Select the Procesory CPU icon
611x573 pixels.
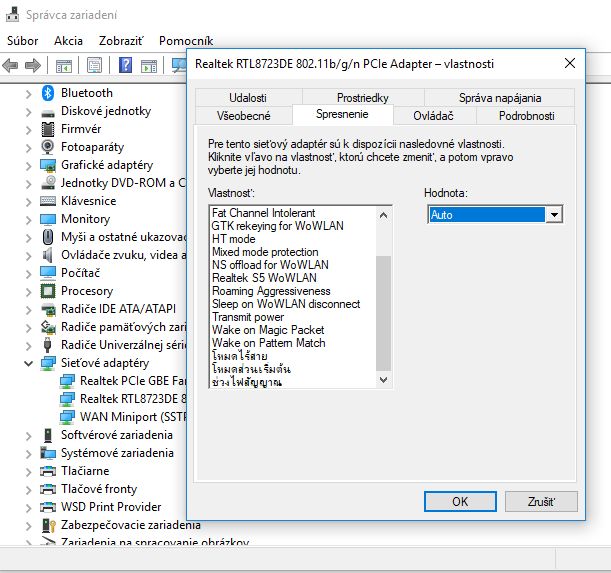pos(48,291)
